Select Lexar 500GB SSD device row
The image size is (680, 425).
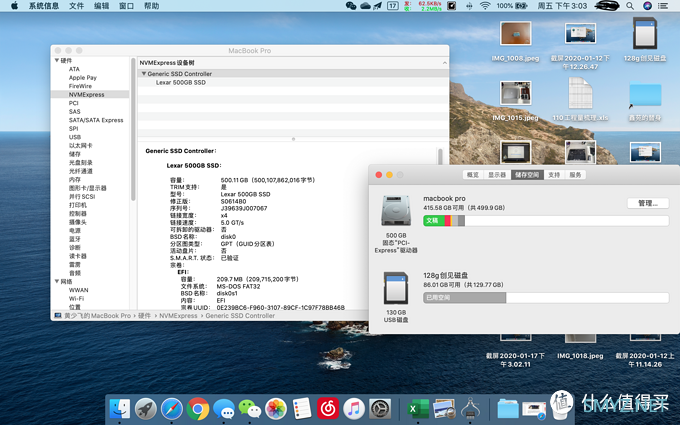(x=180, y=82)
